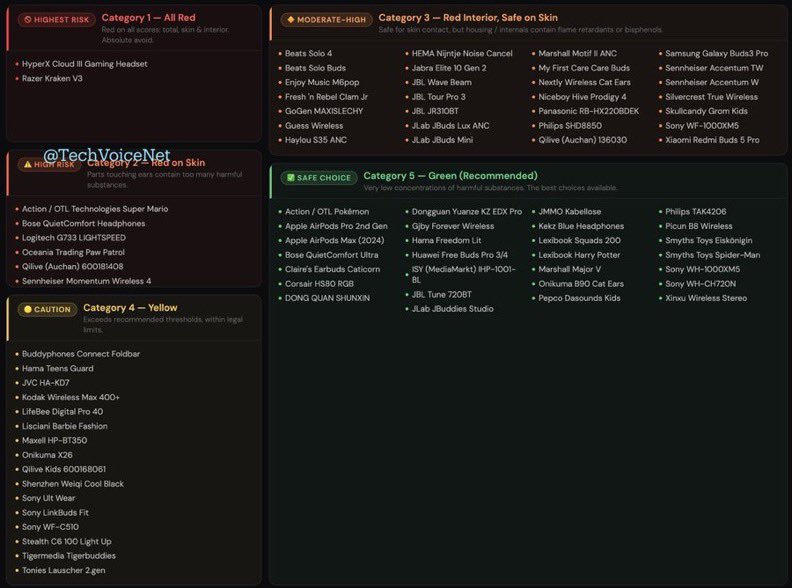Select Huawei Free Buds Pro 3/4
This screenshot has width=792, height=588.
click(x=460, y=255)
